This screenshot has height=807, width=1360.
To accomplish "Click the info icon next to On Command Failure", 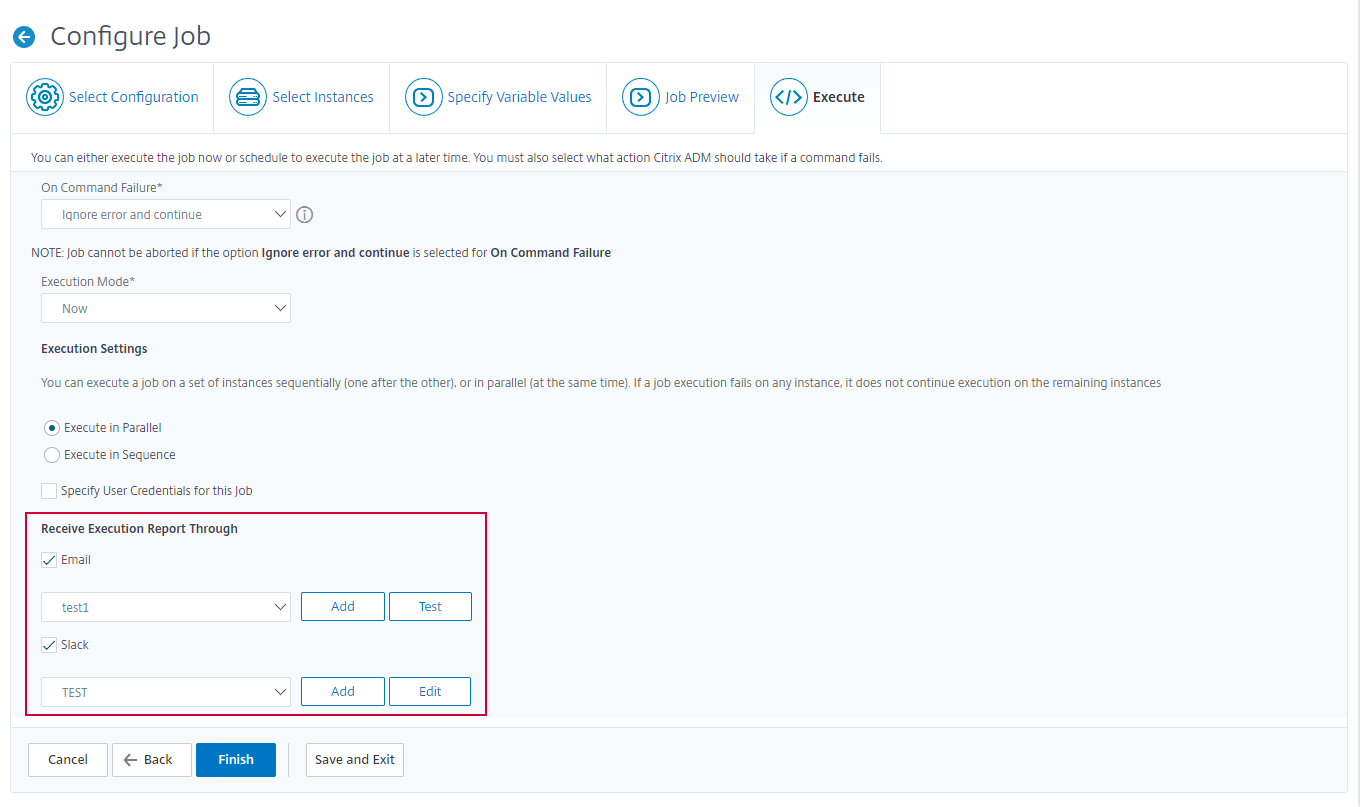I will (x=306, y=215).
